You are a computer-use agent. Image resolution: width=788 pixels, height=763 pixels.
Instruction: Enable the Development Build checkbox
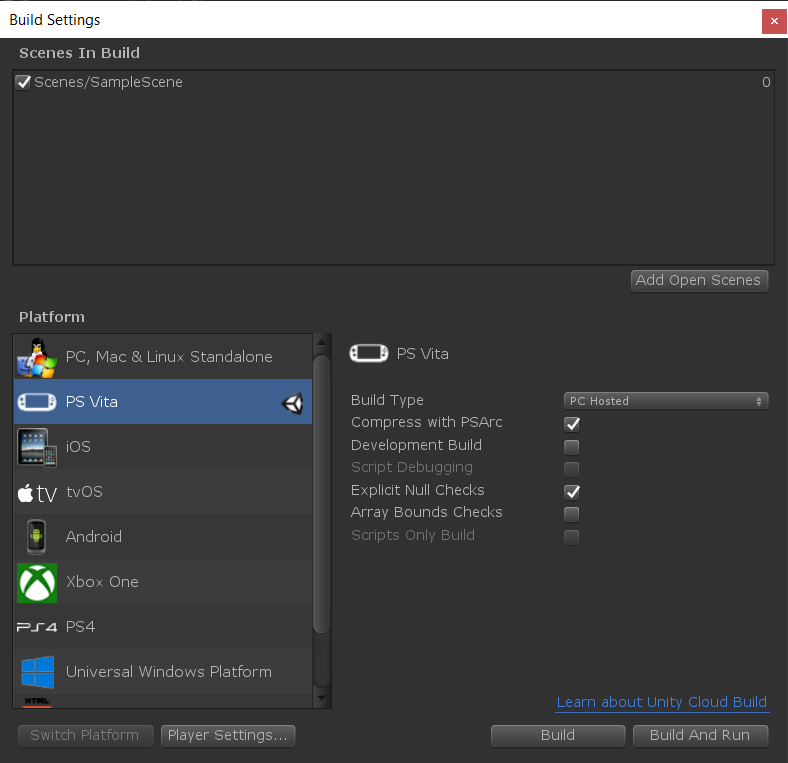pos(571,446)
